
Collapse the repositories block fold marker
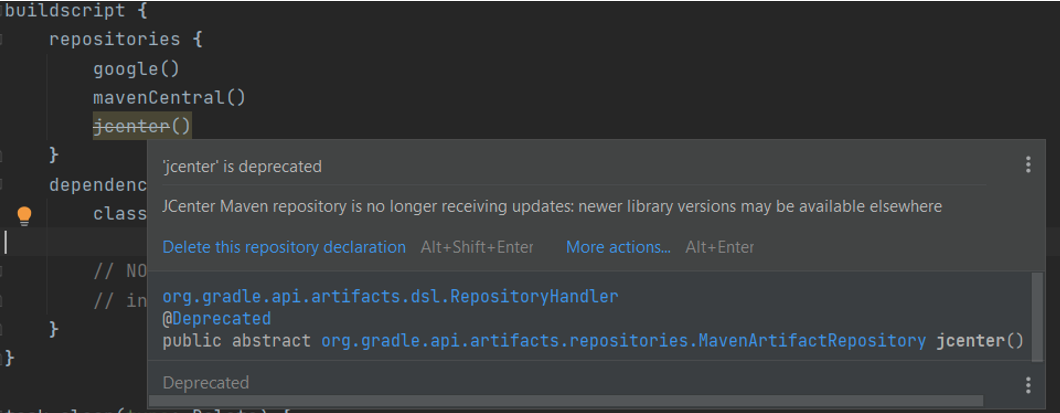4,40
